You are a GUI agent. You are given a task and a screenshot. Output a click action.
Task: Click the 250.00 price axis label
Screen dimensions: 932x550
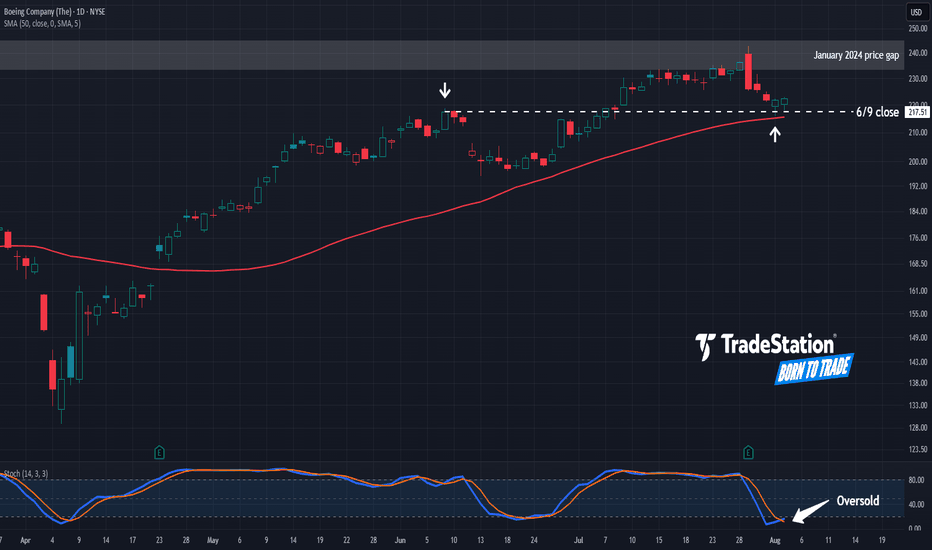(x=918, y=29)
